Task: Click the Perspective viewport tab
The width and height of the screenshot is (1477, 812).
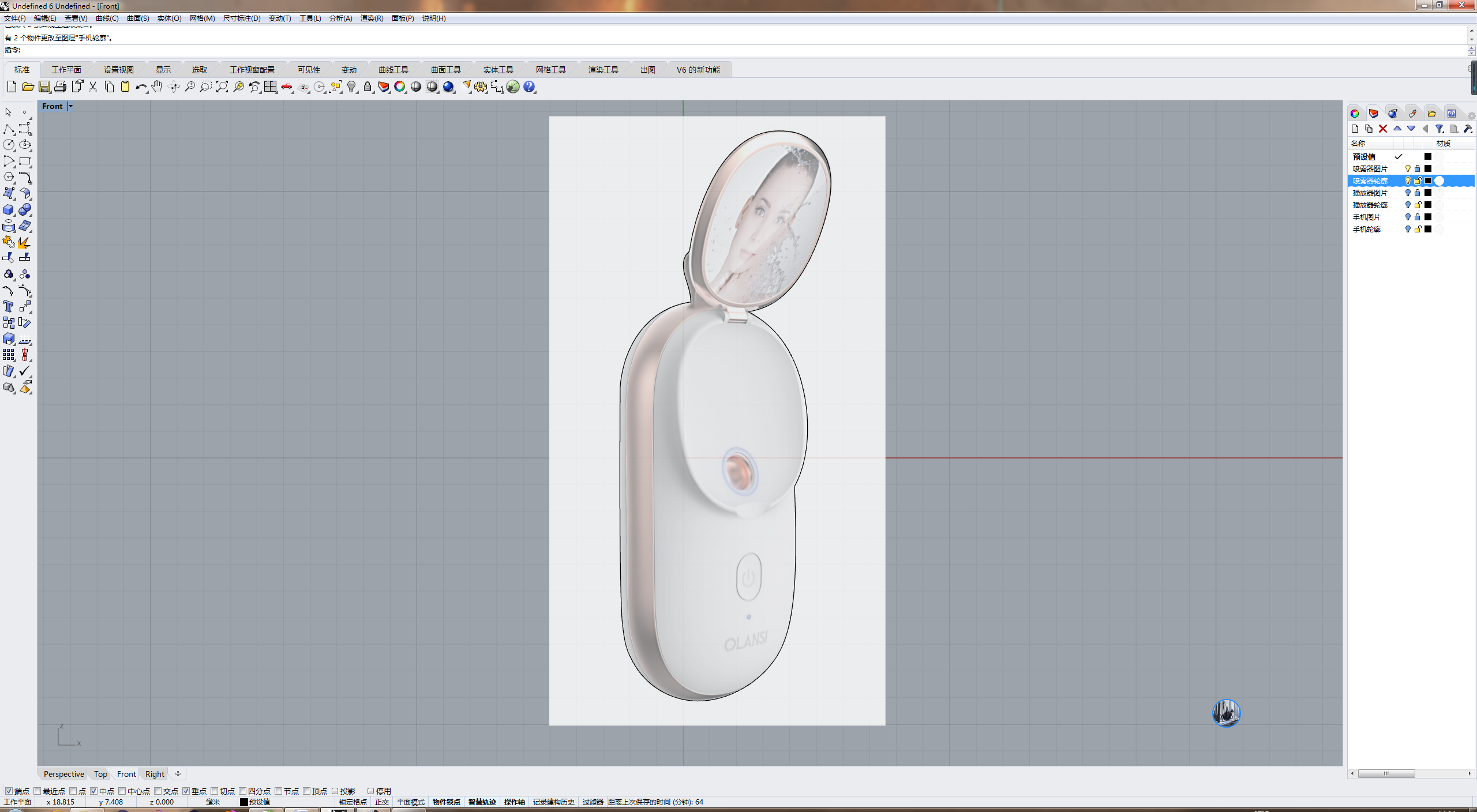Action: point(63,774)
